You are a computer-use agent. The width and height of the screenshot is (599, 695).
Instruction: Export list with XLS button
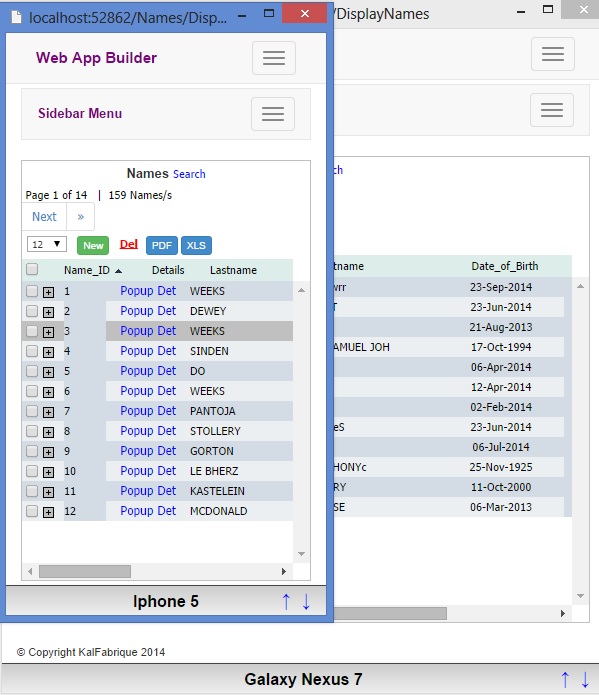196,246
